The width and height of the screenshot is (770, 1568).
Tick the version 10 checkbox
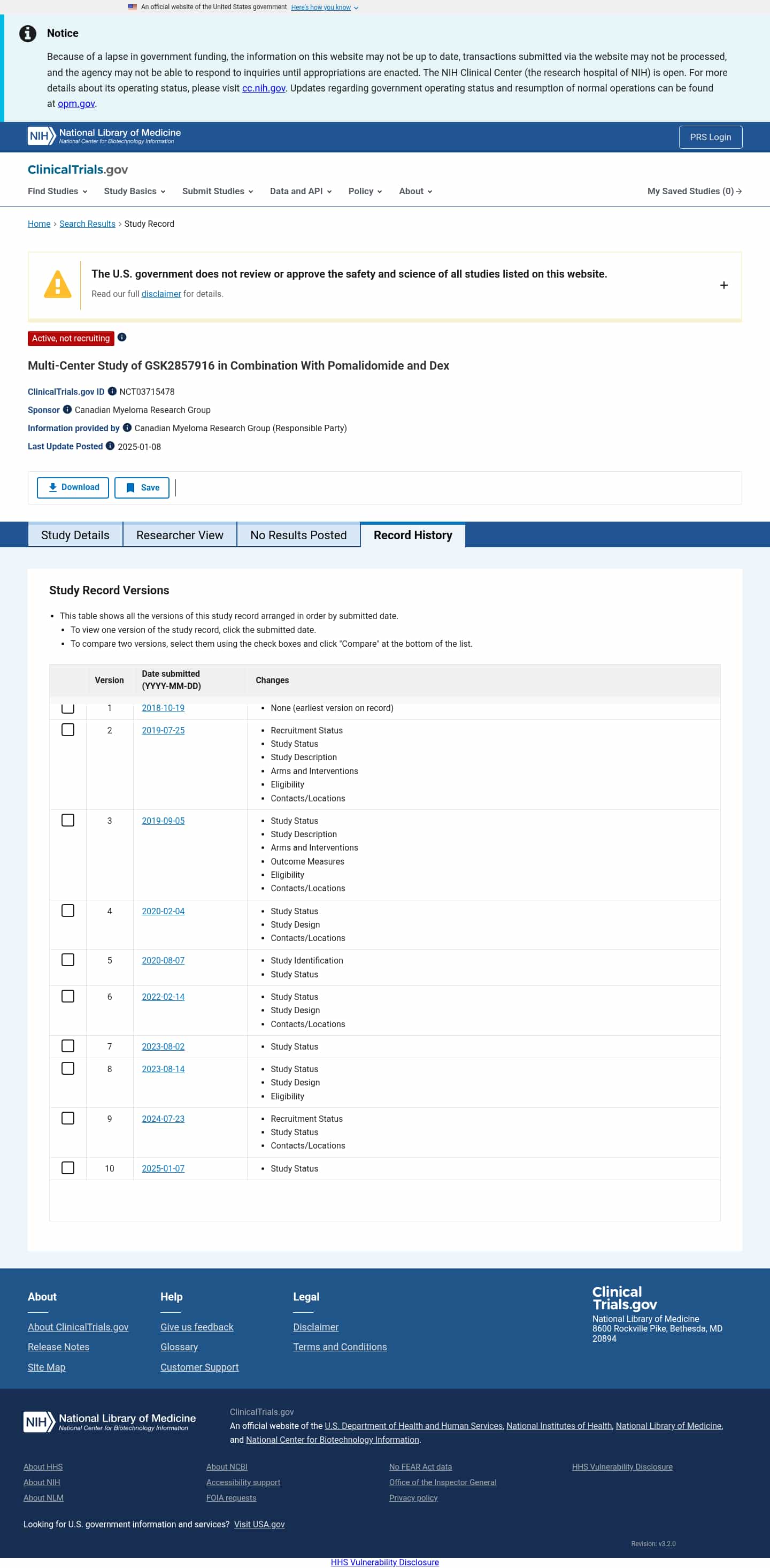coord(68,1168)
